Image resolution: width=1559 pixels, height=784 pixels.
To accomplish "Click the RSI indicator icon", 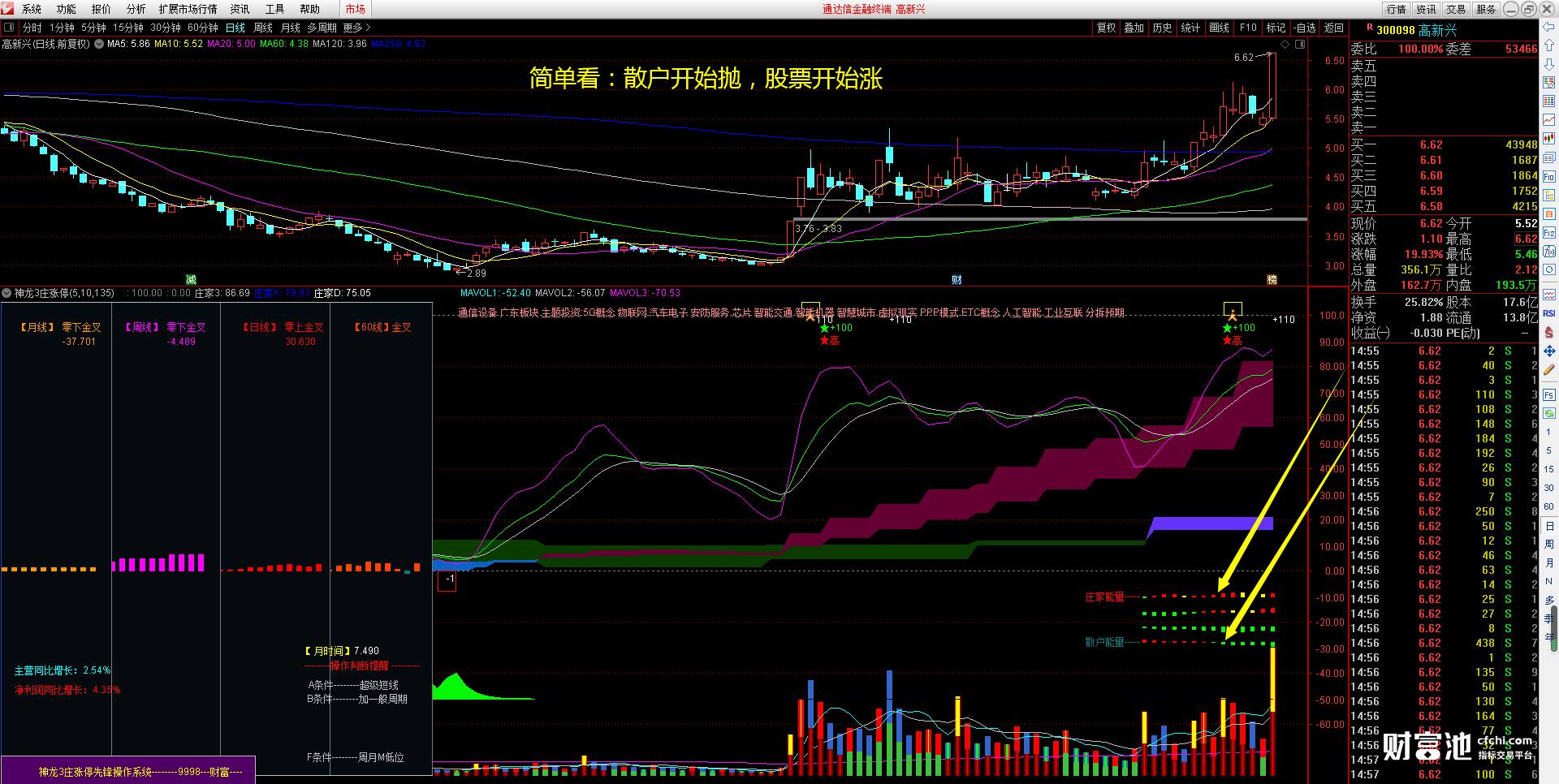I will (x=1548, y=313).
